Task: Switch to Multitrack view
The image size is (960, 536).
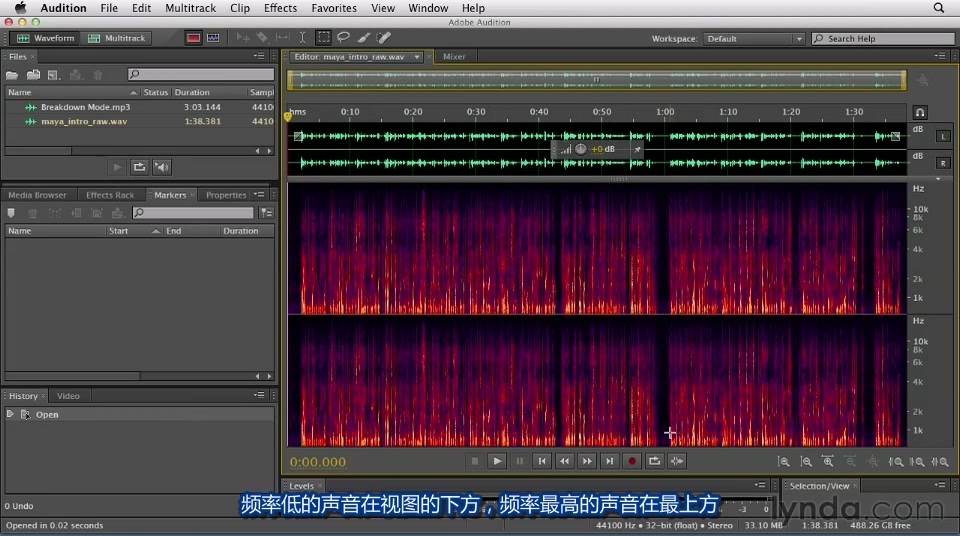Action: (117, 38)
